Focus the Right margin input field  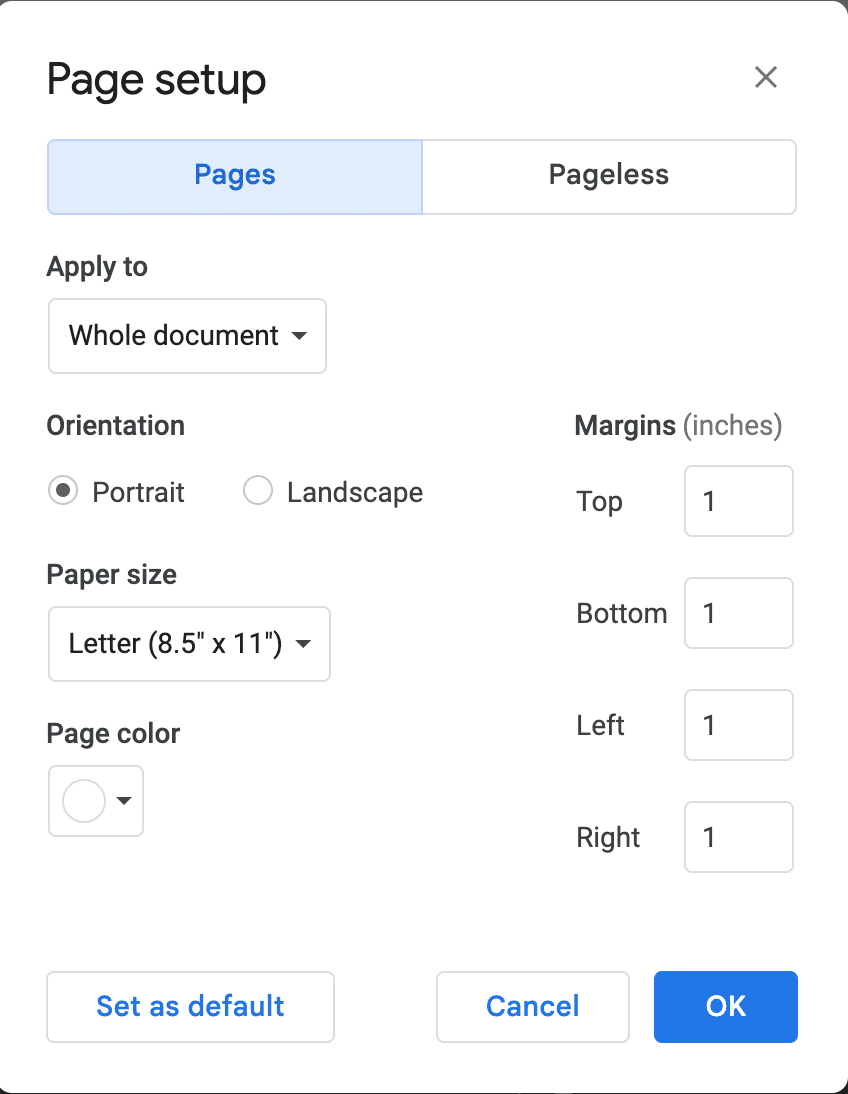738,837
